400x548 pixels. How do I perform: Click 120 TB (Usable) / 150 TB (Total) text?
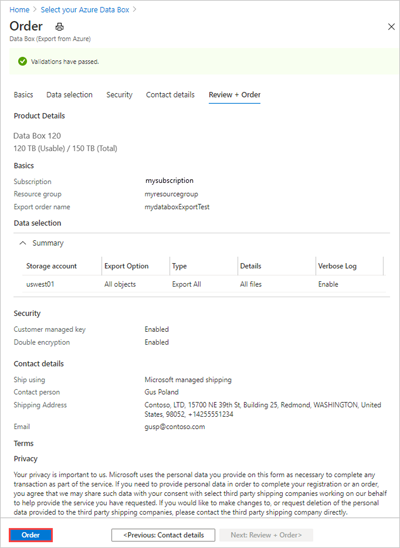(65, 149)
